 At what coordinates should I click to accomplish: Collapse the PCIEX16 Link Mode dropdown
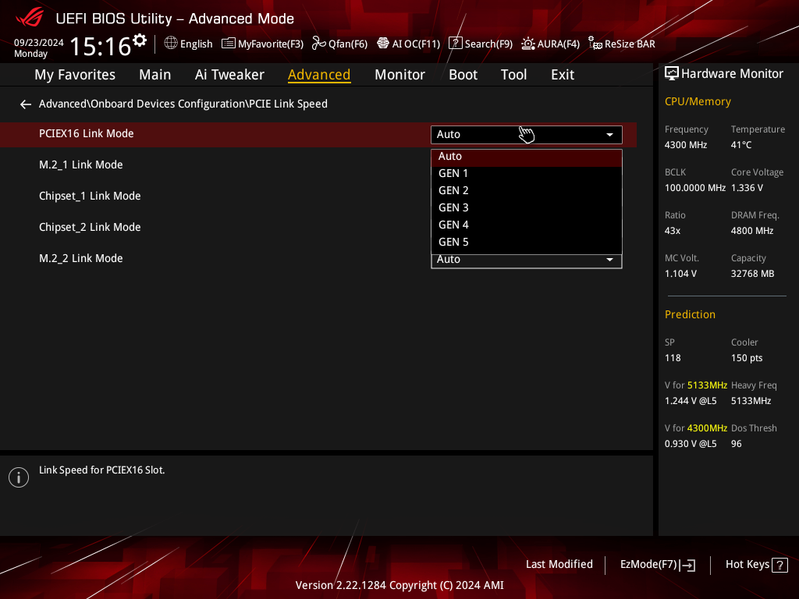pyautogui.click(x=526, y=134)
